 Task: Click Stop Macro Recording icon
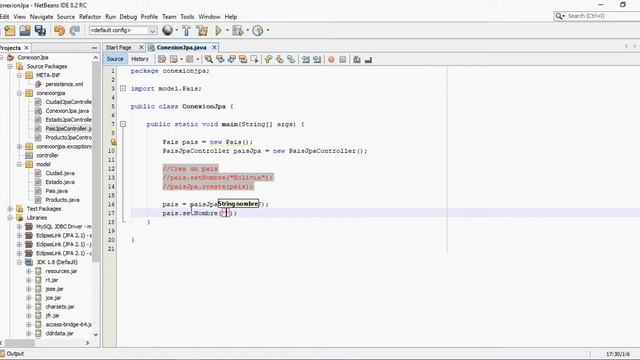click(342, 60)
